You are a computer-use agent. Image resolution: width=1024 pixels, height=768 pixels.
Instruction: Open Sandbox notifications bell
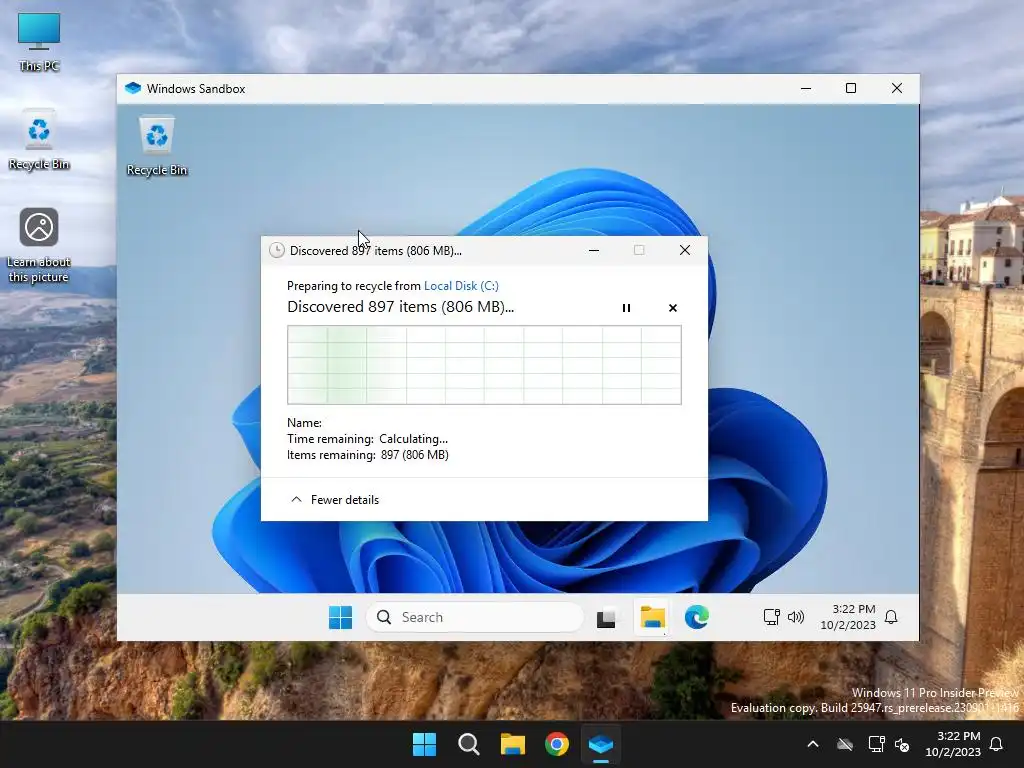point(891,617)
